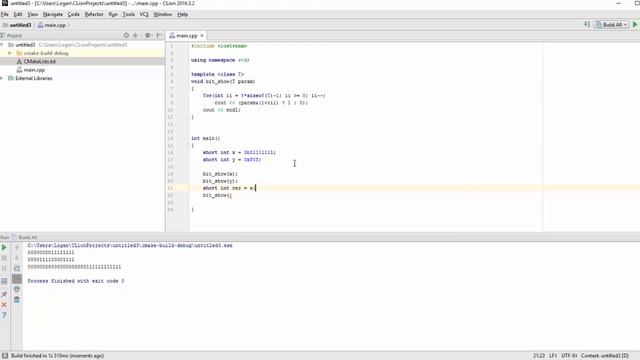Open the Build All configuration dropdown

click(611, 25)
